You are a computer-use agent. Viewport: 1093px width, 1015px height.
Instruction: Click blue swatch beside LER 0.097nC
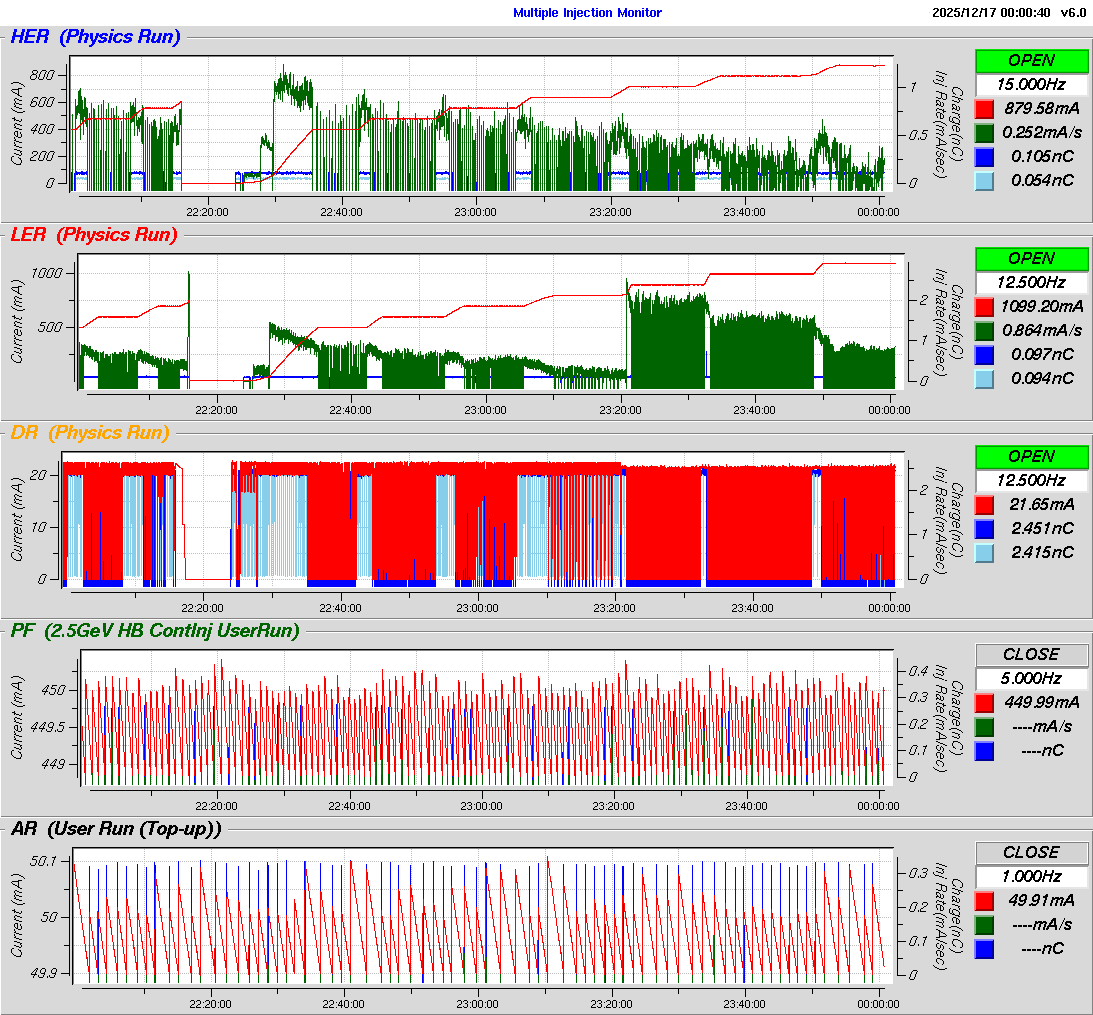coord(984,355)
